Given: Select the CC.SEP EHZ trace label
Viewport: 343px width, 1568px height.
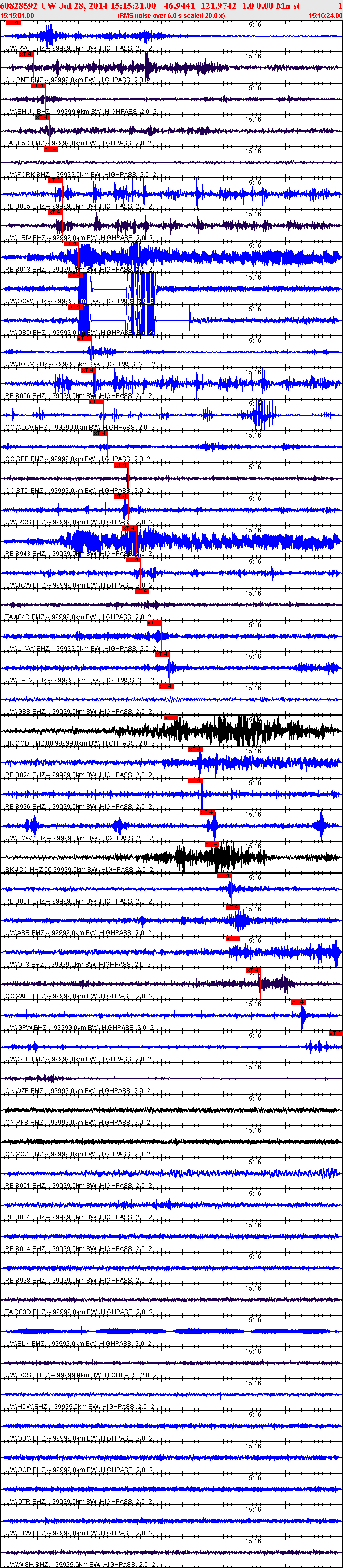Looking at the screenshot, I should pos(77,460).
